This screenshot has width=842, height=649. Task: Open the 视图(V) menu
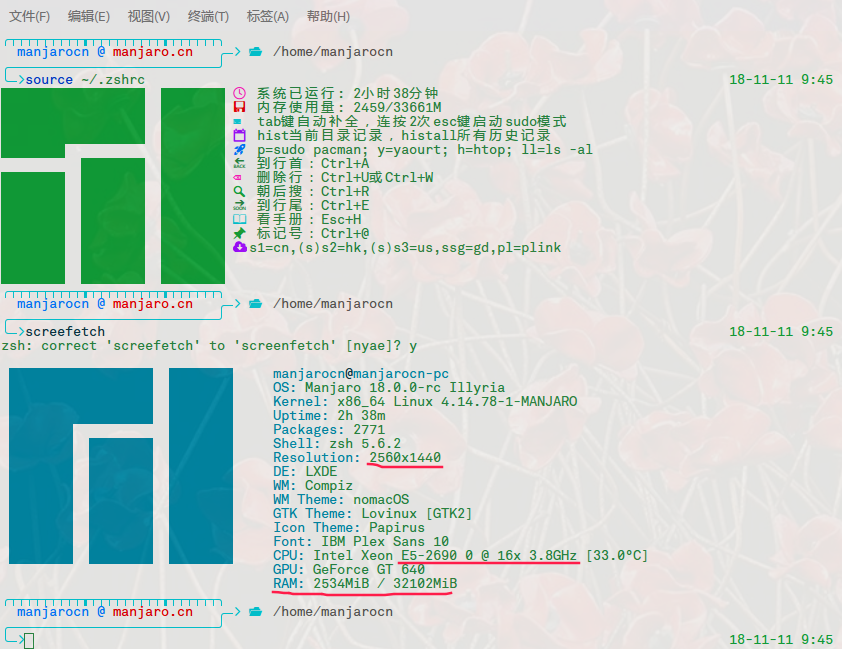click(149, 16)
